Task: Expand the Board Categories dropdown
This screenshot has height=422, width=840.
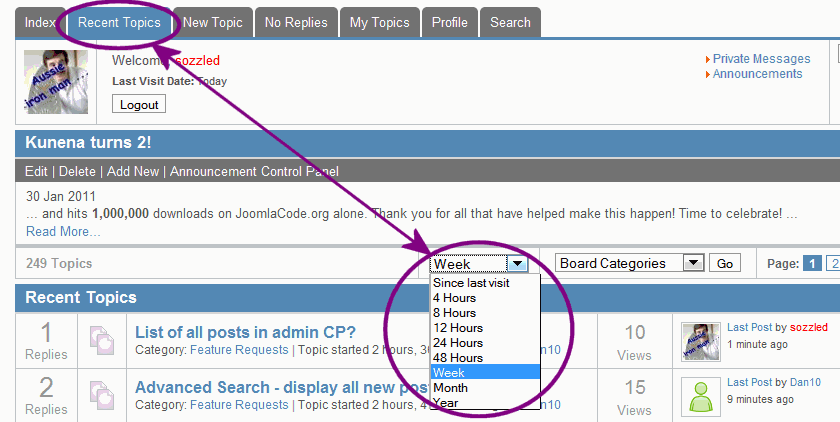Action: click(693, 263)
